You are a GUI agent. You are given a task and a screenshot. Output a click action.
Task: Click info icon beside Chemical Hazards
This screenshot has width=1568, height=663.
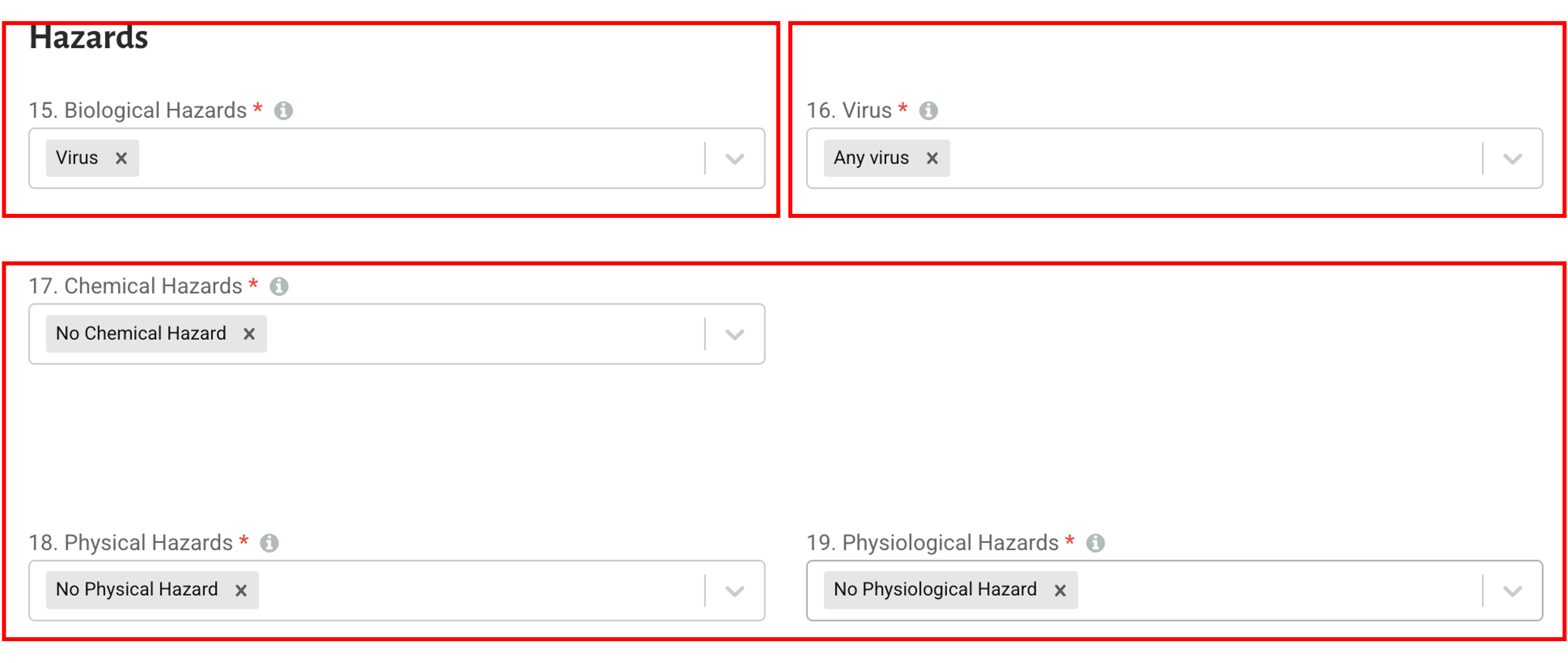tap(279, 286)
